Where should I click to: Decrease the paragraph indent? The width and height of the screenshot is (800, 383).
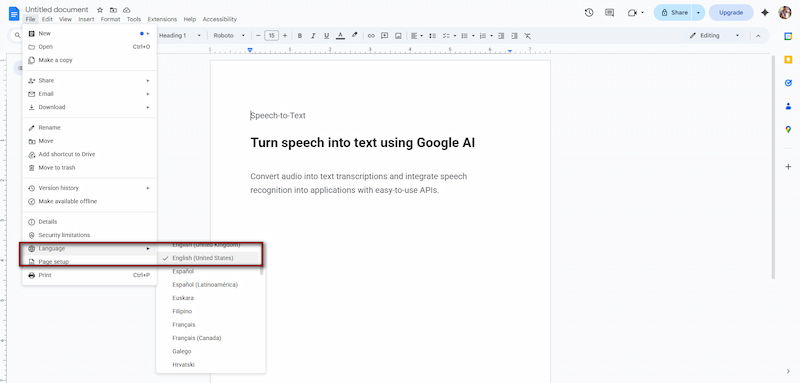coord(501,36)
